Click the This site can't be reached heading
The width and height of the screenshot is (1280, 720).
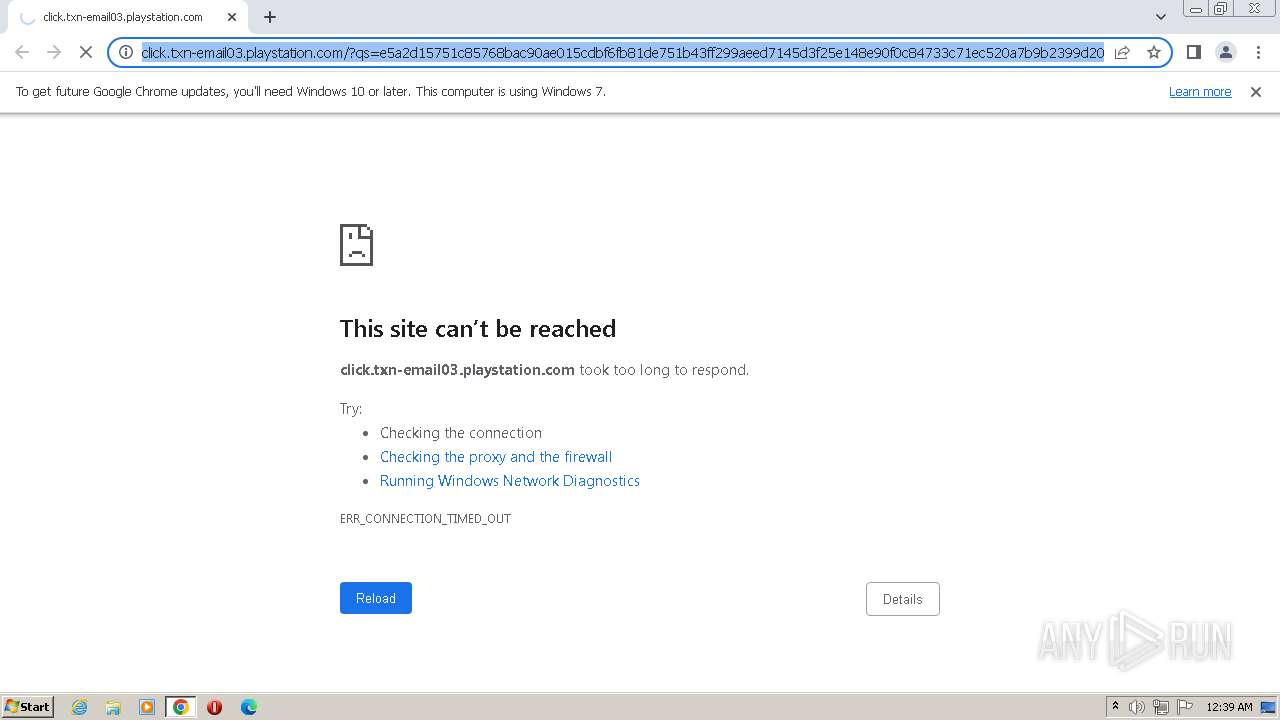click(x=478, y=329)
